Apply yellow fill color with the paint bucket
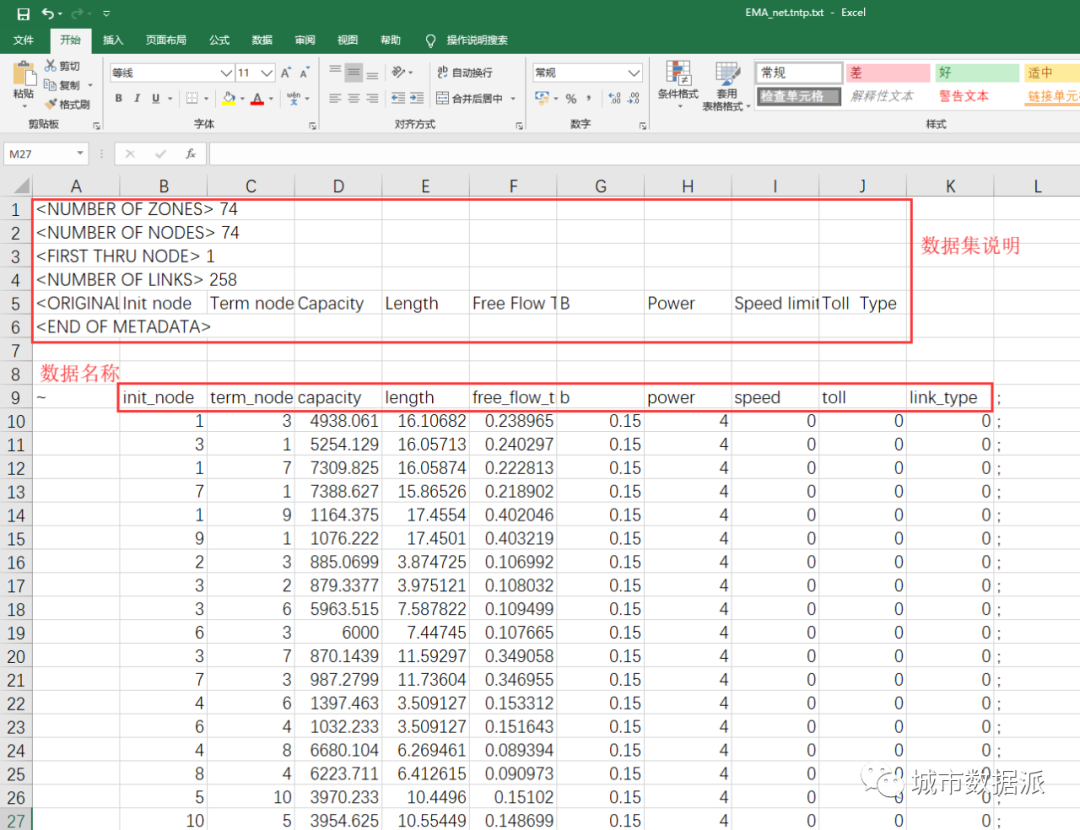Viewport: 1080px width, 830px height. pyautogui.click(x=229, y=98)
